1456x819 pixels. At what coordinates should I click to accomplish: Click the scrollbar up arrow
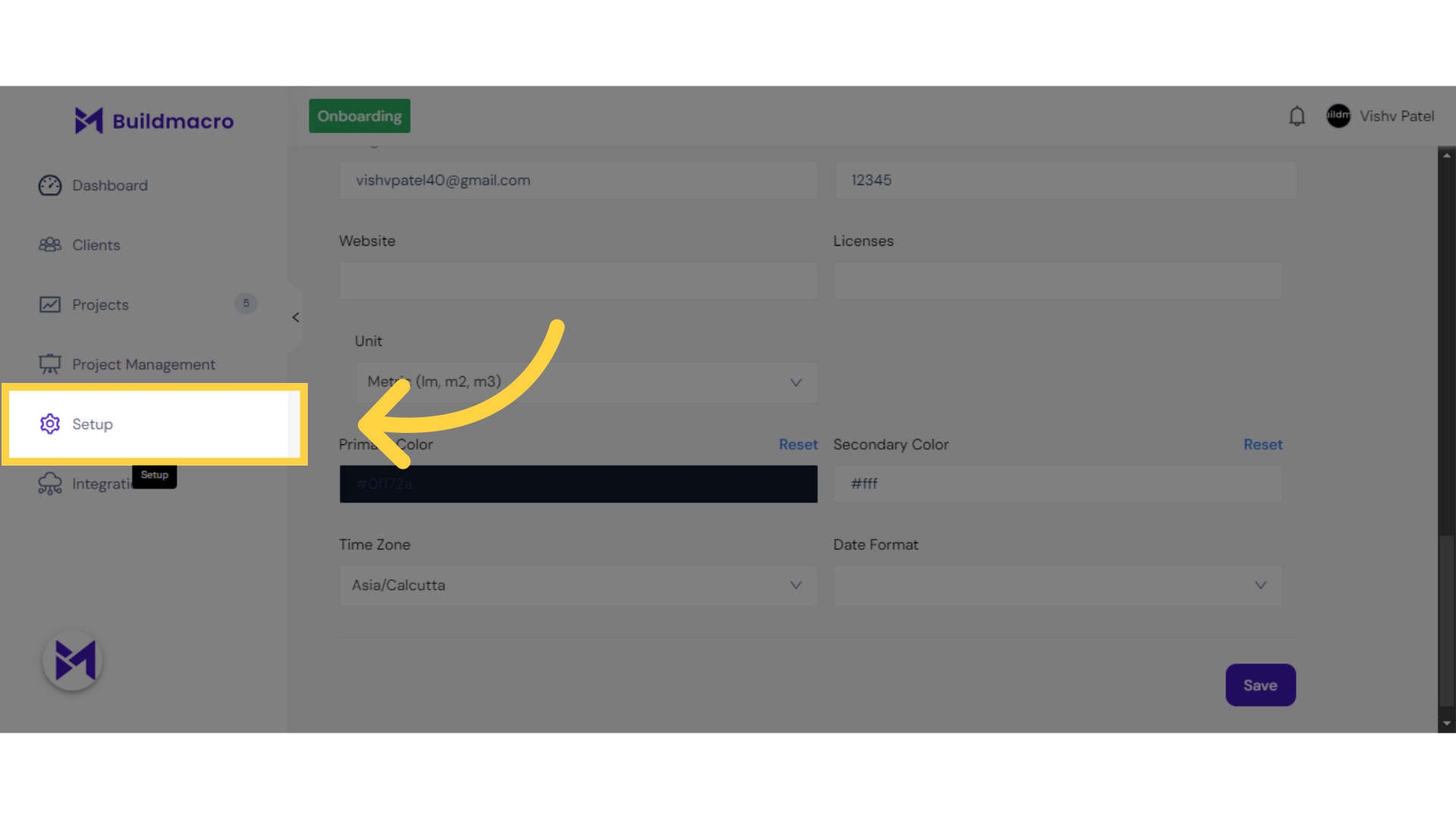(1447, 155)
